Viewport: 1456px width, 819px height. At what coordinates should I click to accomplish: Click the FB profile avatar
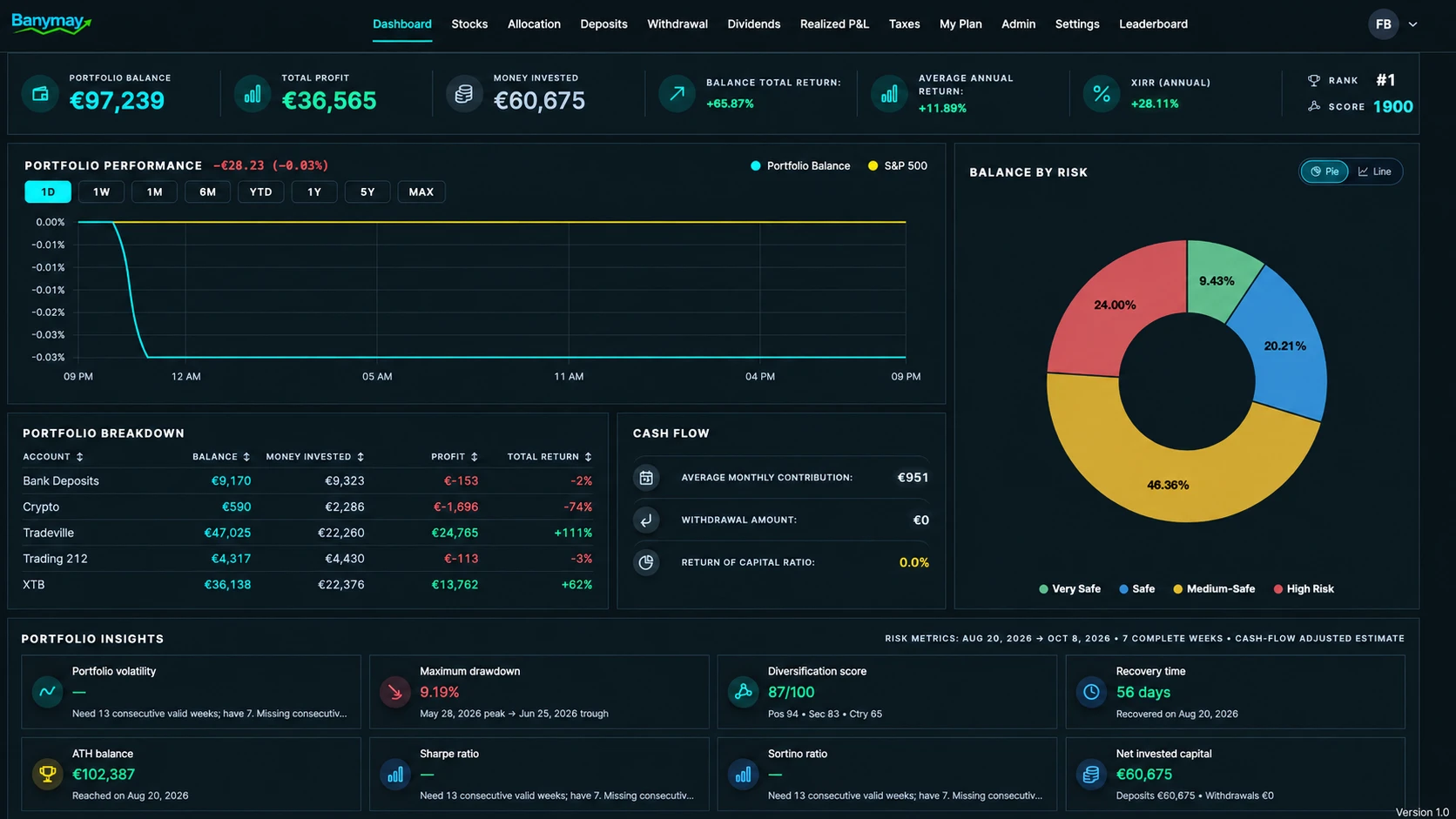click(1383, 24)
